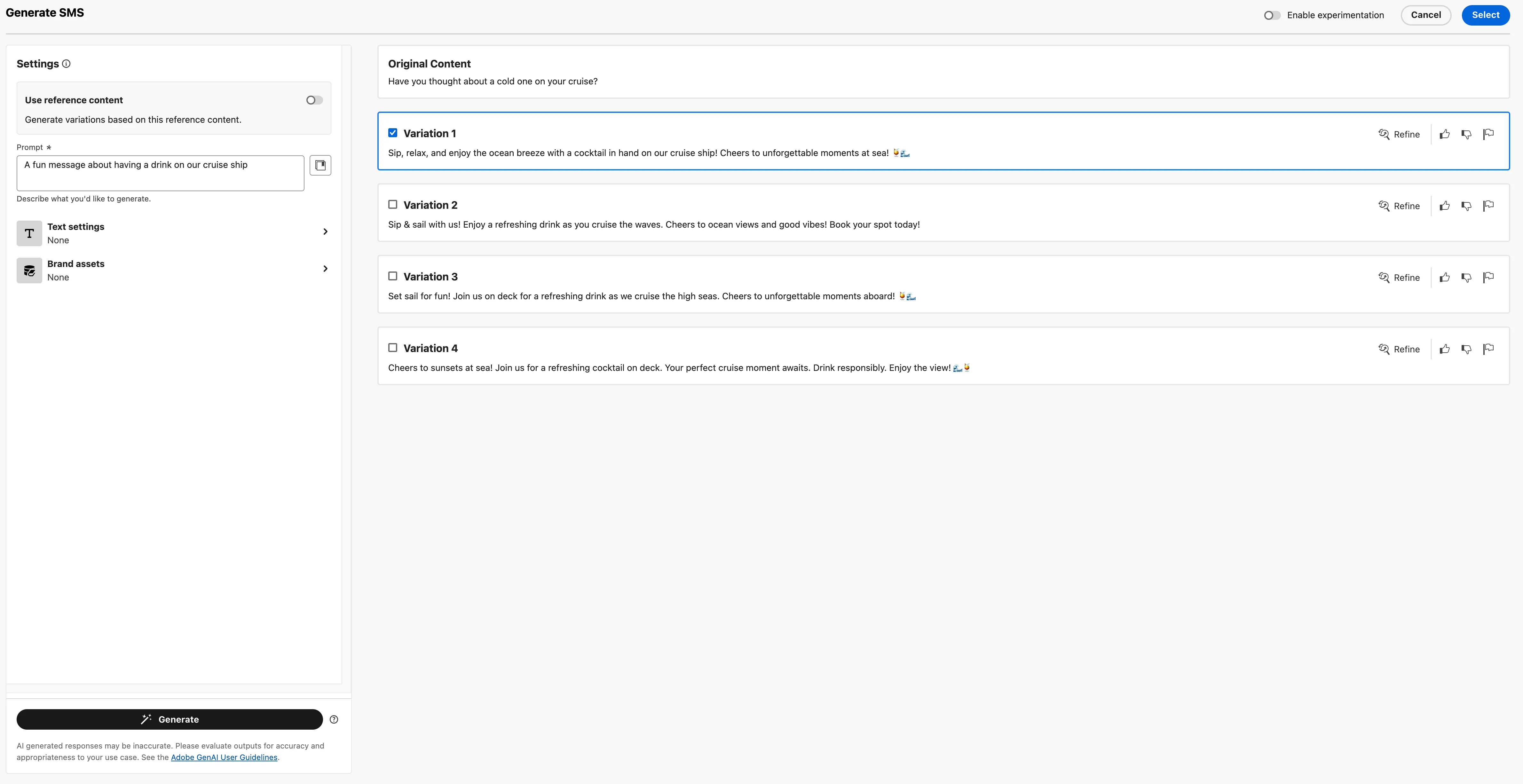The width and height of the screenshot is (1523, 784).
Task: Click the Generate button
Action: click(170, 719)
